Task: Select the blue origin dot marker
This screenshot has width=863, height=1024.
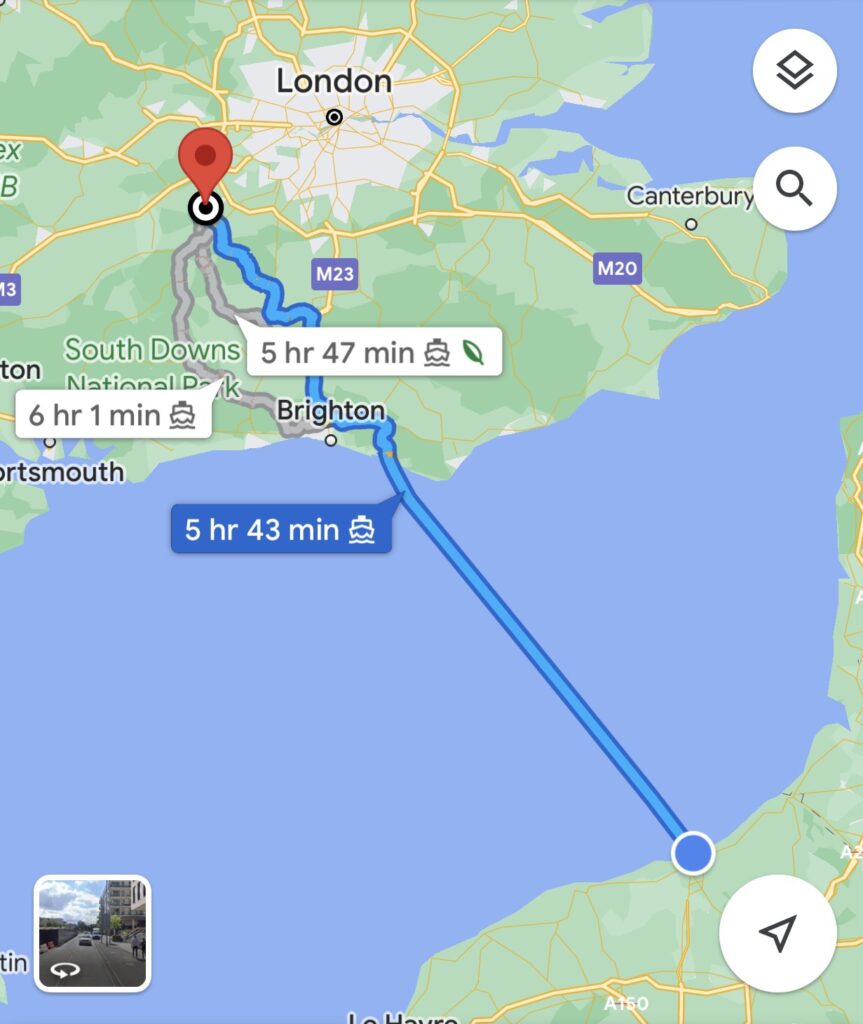Action: click(x=692, y=853)
